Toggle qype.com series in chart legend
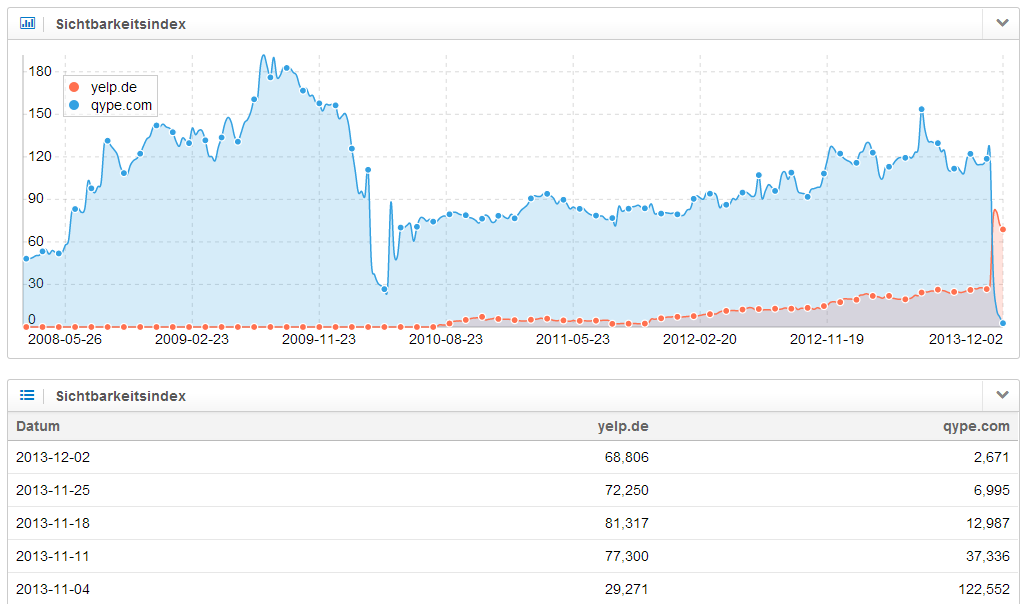 (121, 104)
